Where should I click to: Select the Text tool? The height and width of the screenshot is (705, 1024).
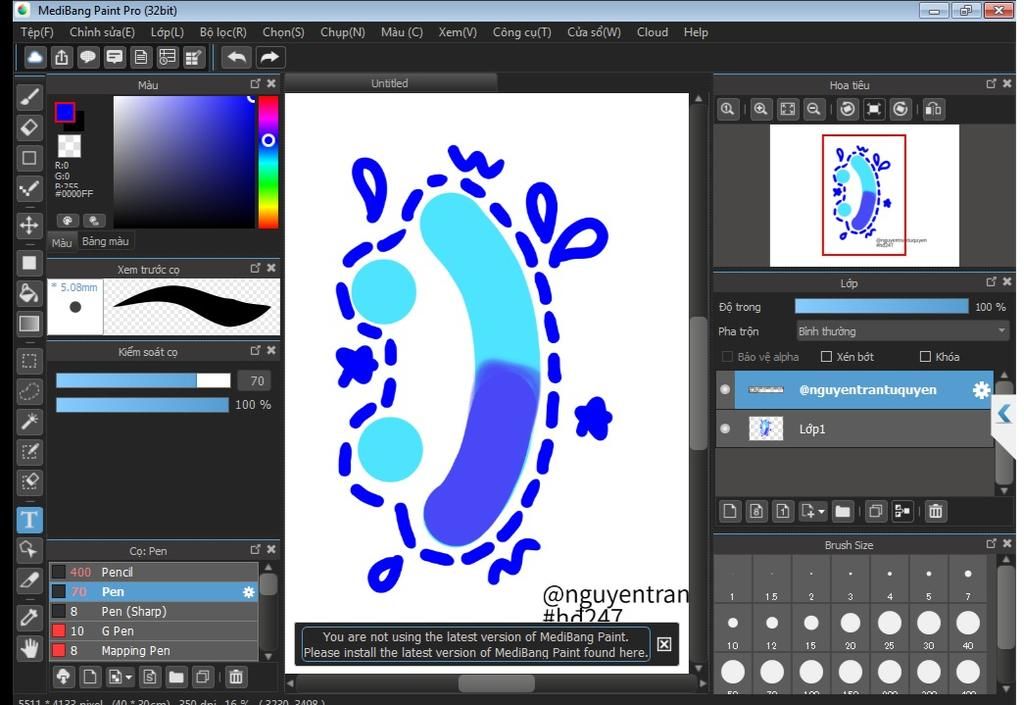click(29, 520)
